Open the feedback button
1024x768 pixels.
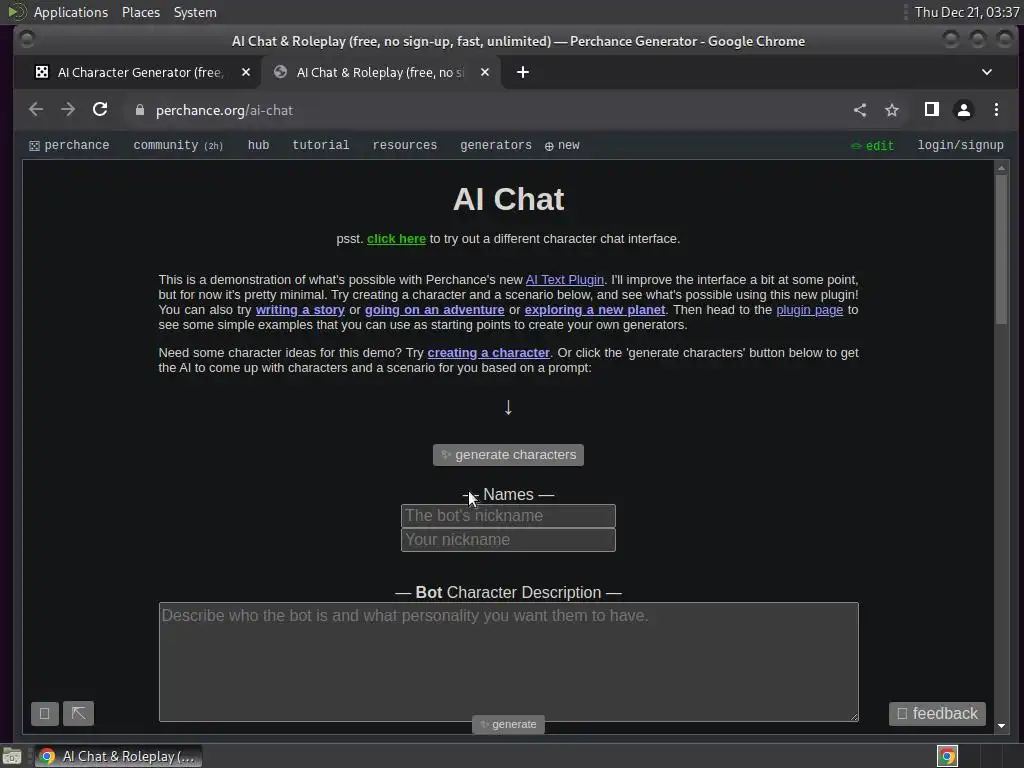pos(937,713)
